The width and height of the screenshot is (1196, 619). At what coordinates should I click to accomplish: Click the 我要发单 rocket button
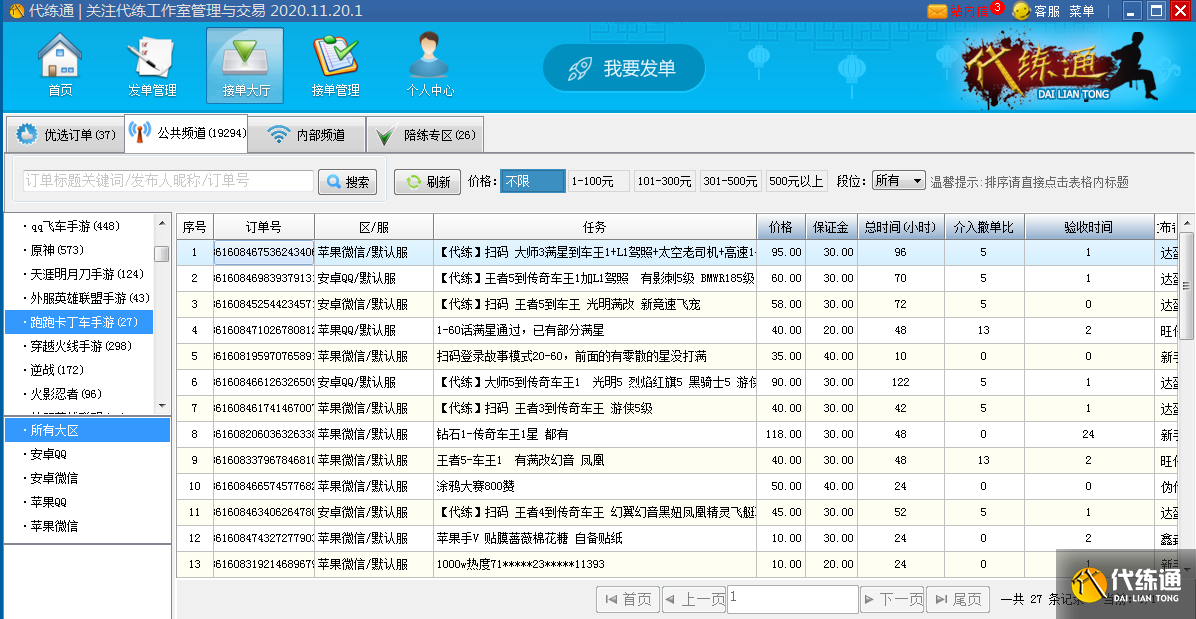click(624, 68)
